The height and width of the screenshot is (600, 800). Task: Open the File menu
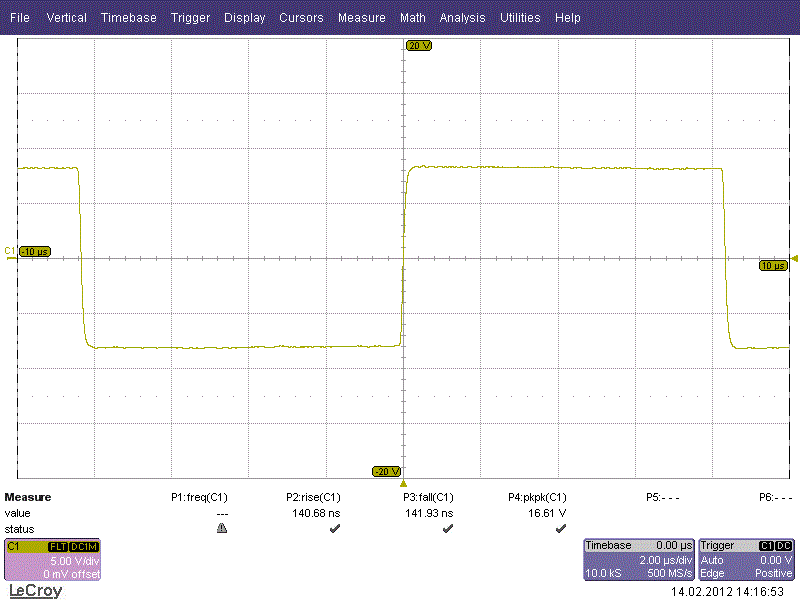pos(19,17)
